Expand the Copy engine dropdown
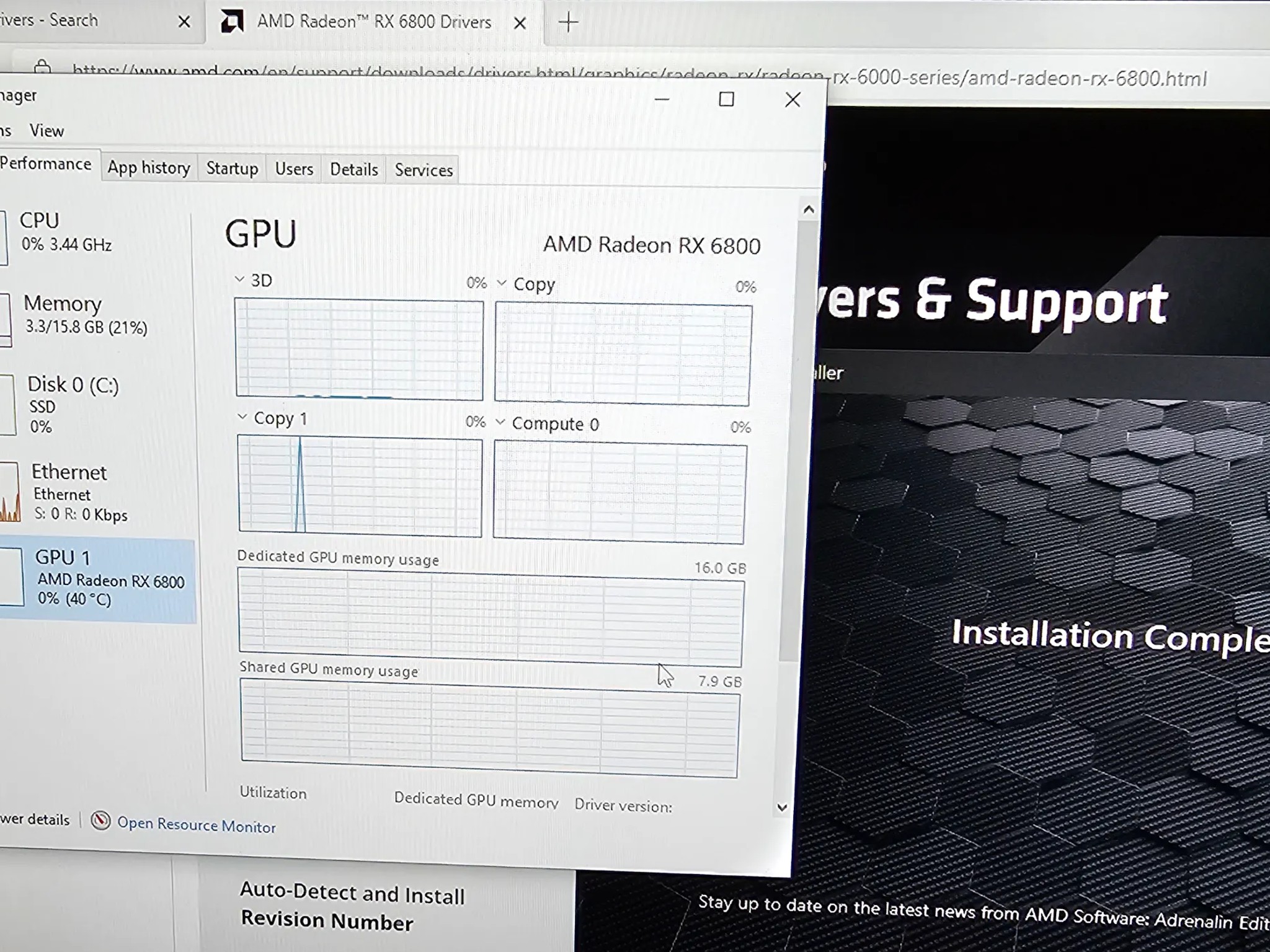 point(502,283)
